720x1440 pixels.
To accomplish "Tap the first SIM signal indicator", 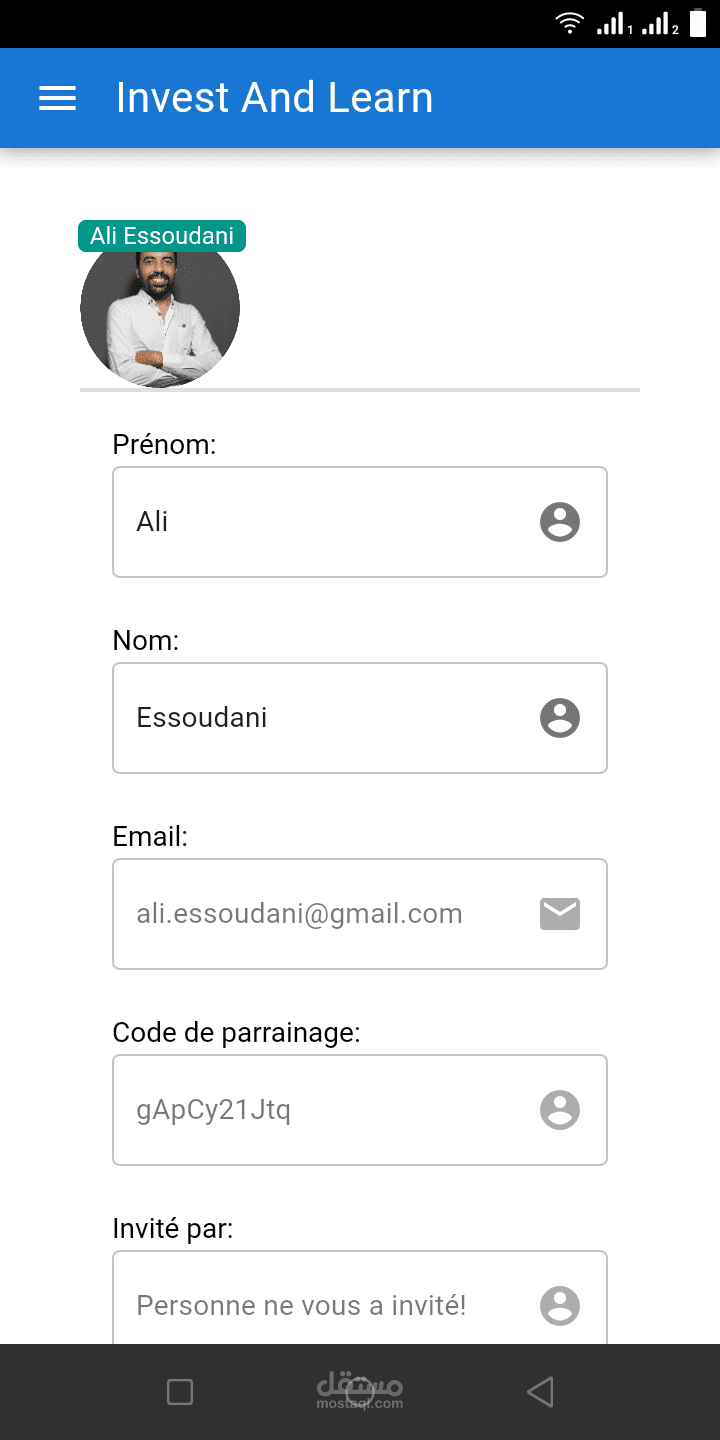I will click(x=613, y=24).
